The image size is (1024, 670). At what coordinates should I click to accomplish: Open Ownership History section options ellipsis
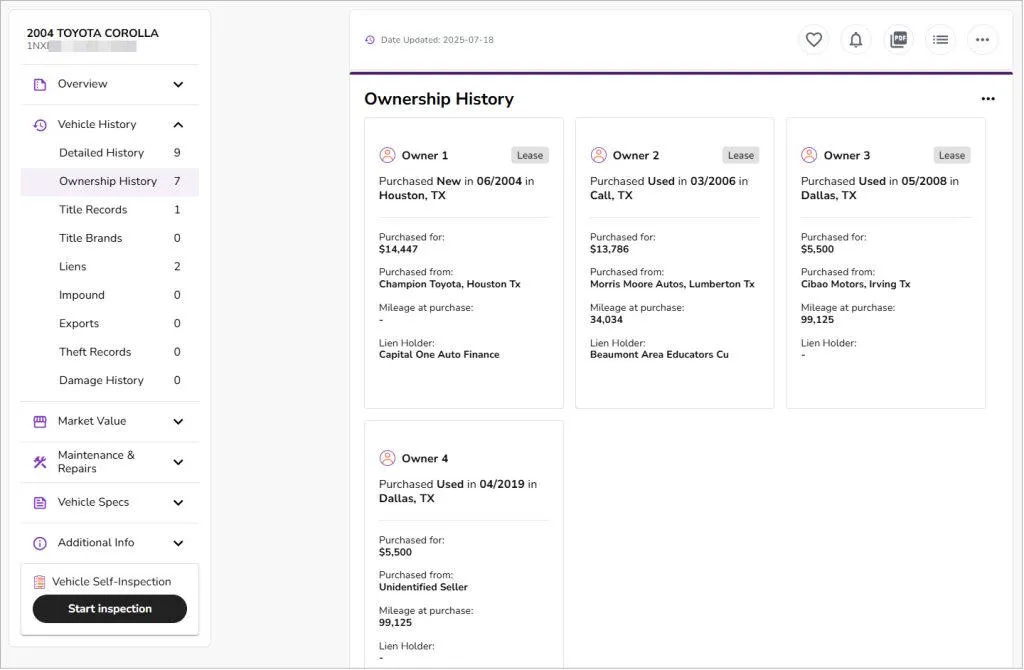[988, 99]
